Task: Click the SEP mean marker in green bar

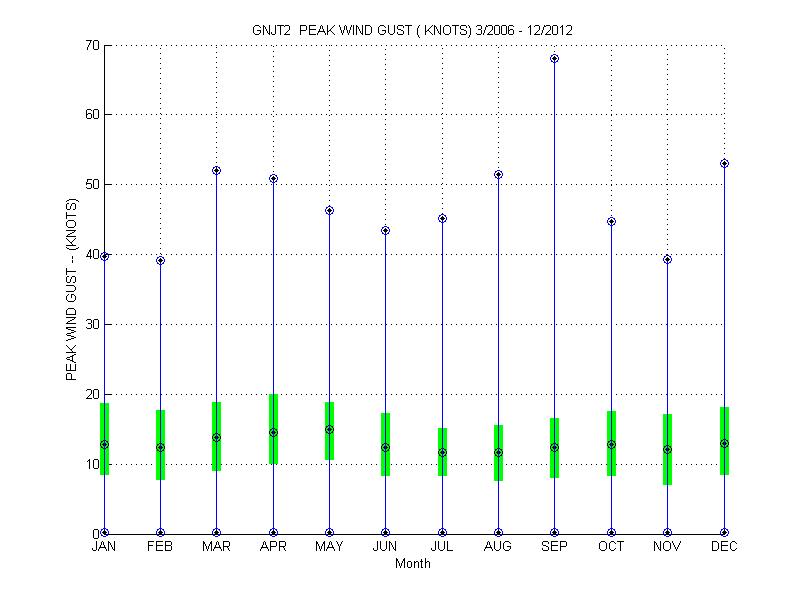Action: tap(555, 447)
